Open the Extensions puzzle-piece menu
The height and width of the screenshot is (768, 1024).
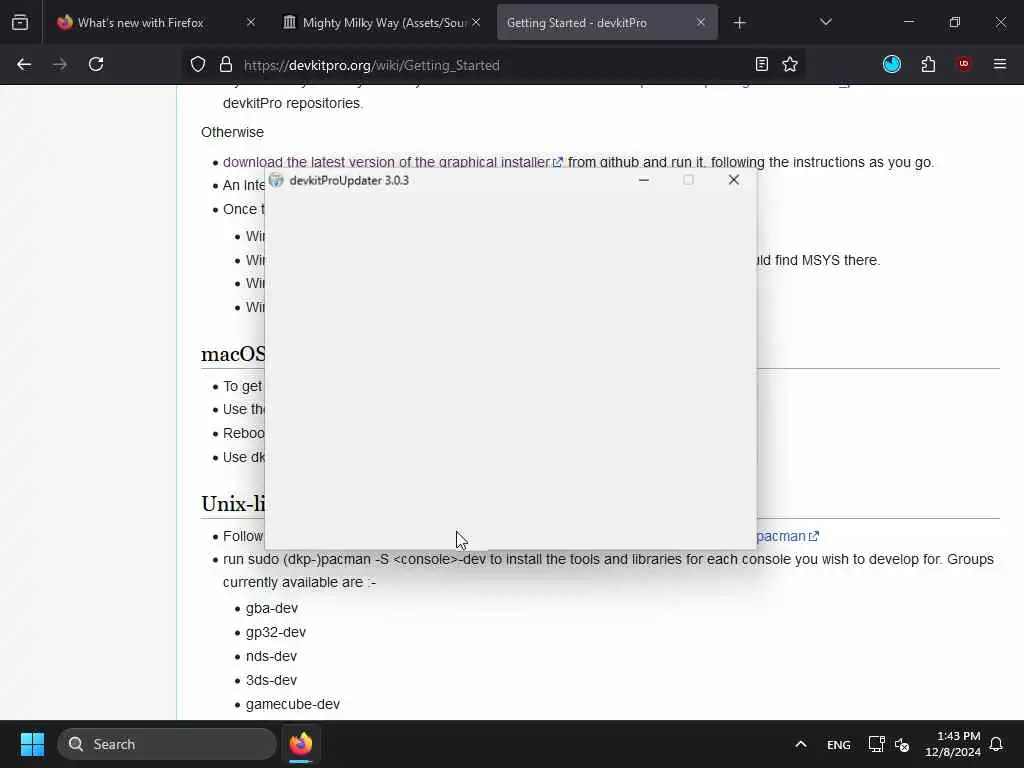point(928,64)
